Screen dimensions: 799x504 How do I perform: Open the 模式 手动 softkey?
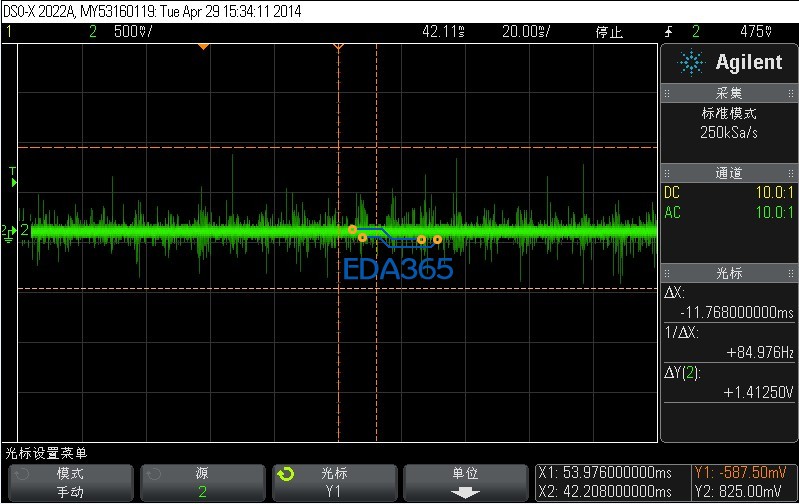tap(70, 483)
